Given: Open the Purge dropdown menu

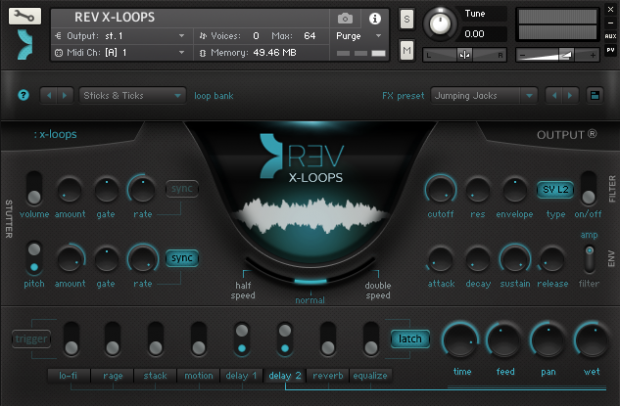Looking at the screenshot, I should click(359, 36).
